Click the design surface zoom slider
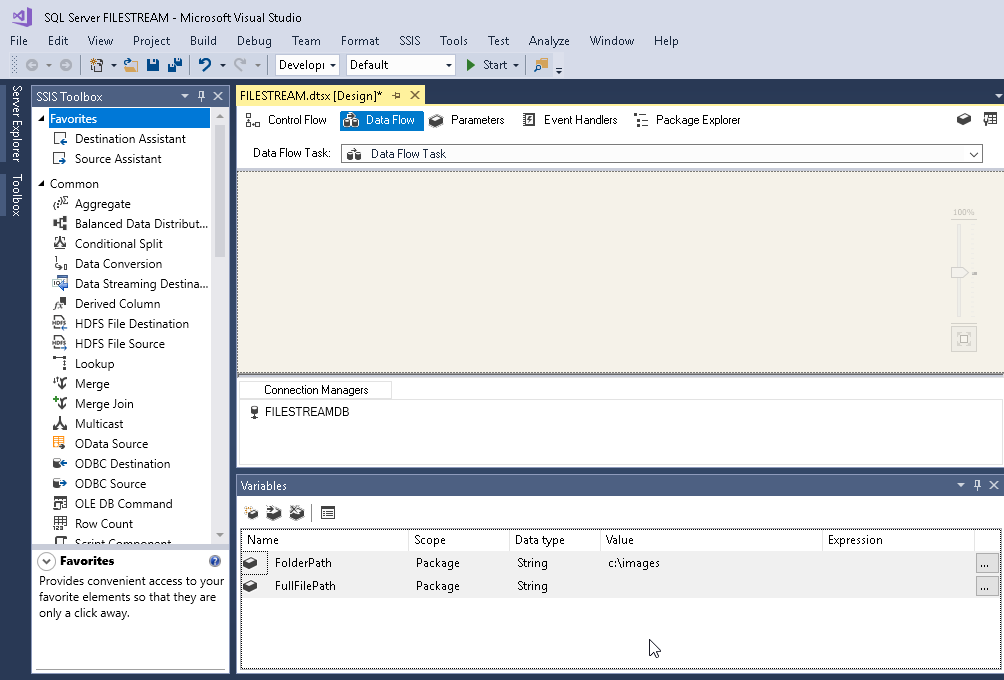1004x680 pixels. point(959,273)
